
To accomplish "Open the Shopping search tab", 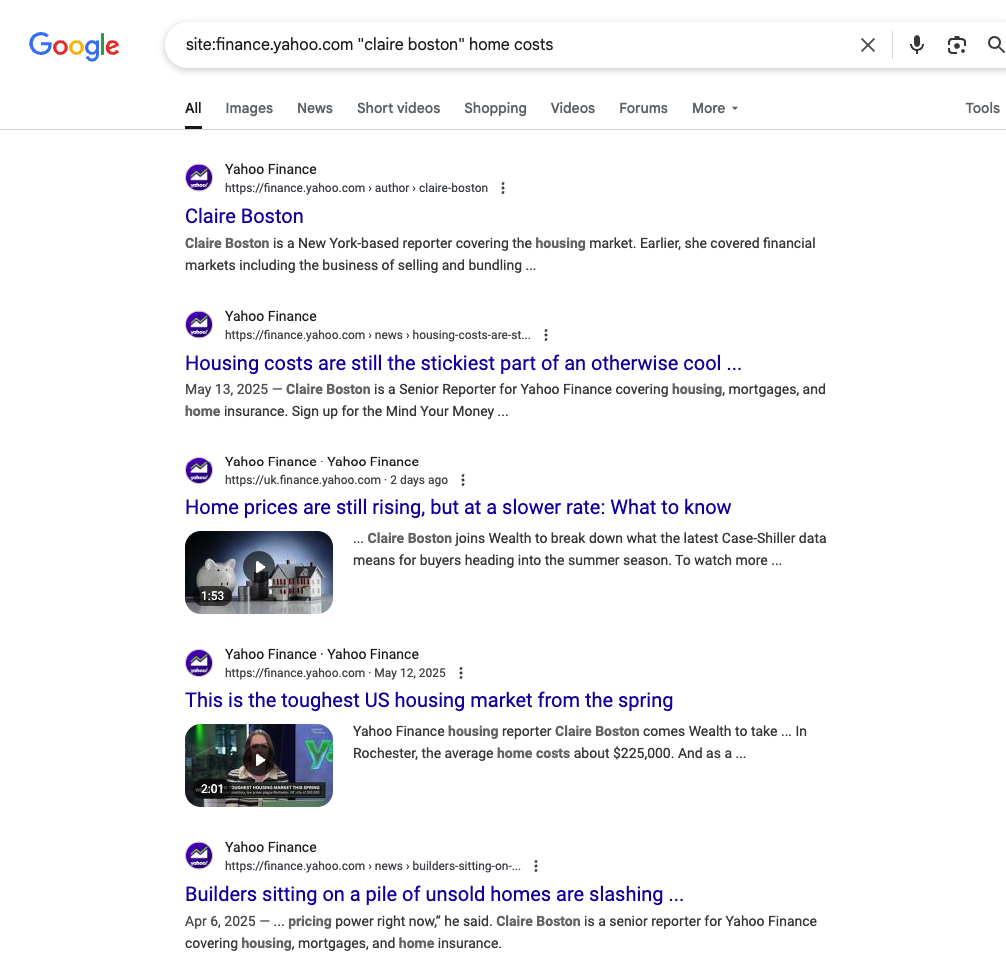I will coord(495,108).
